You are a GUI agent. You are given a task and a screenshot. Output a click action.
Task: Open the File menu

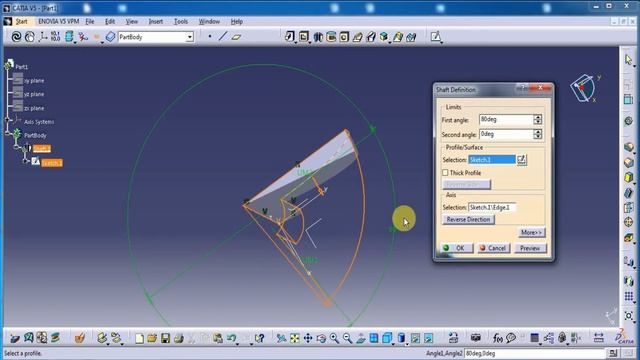coord(90,21)
